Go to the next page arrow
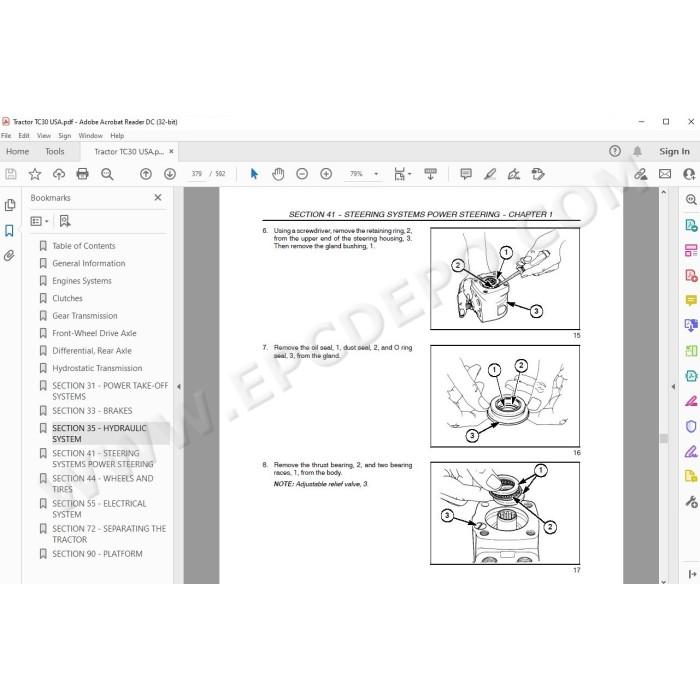Image resolution: width=700 pixels, height=700 pixels. (x=170, y=174)
